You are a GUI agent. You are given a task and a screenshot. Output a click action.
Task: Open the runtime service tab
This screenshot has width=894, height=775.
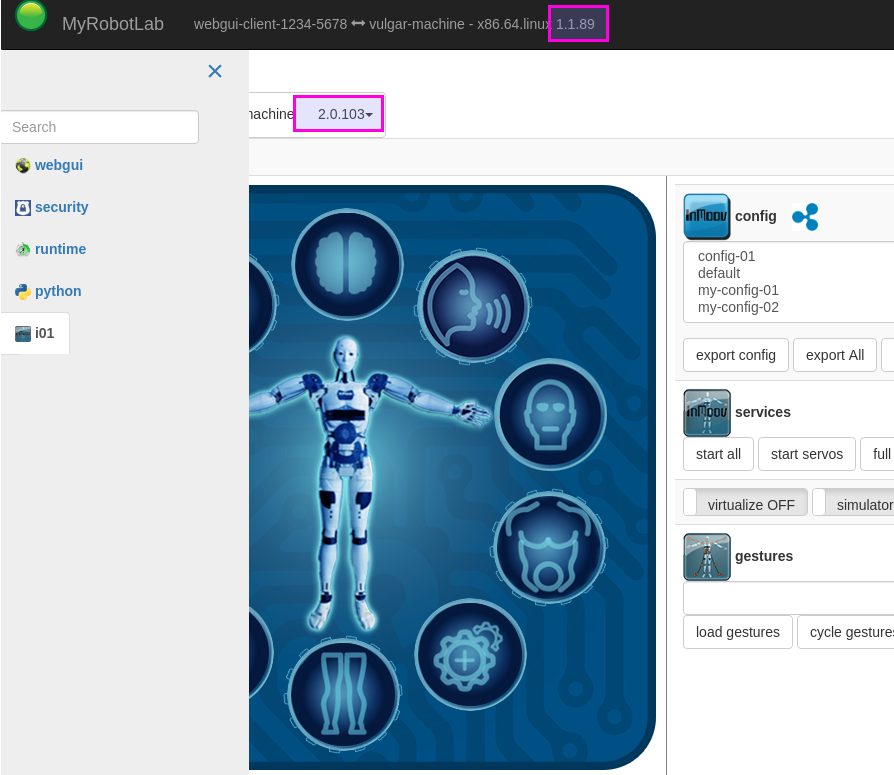click(x=60, y=249)
